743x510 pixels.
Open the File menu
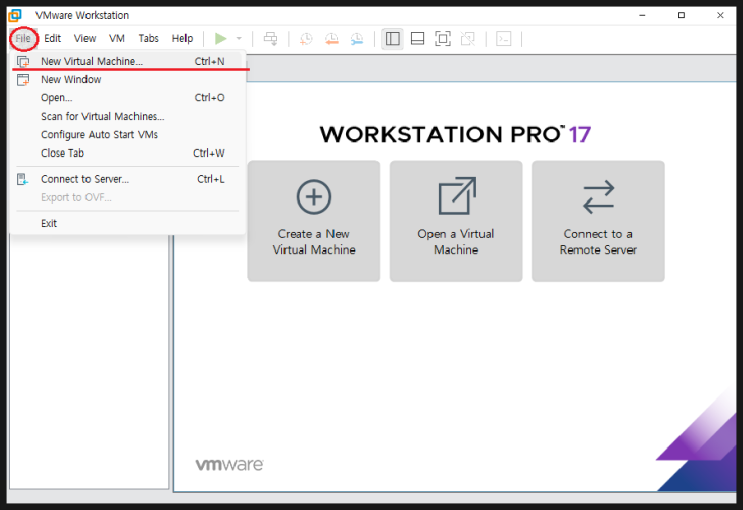click(x=23, y=38)
